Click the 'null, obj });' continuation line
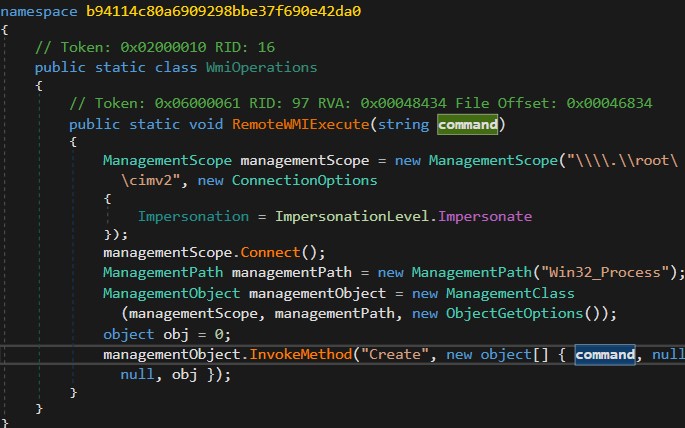685x428 pixels. coord(175,375)
